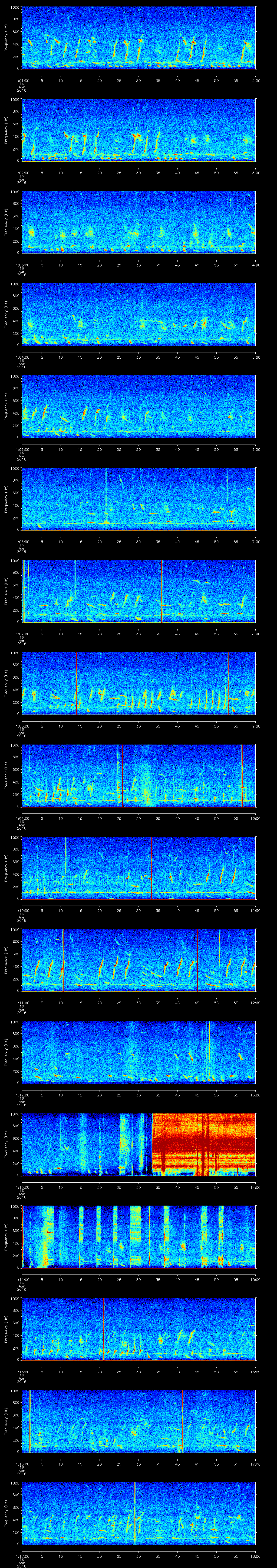Screen dimensions: 277x1568
Task: Click the '10:00' end time label
Action: pos(255,819)
